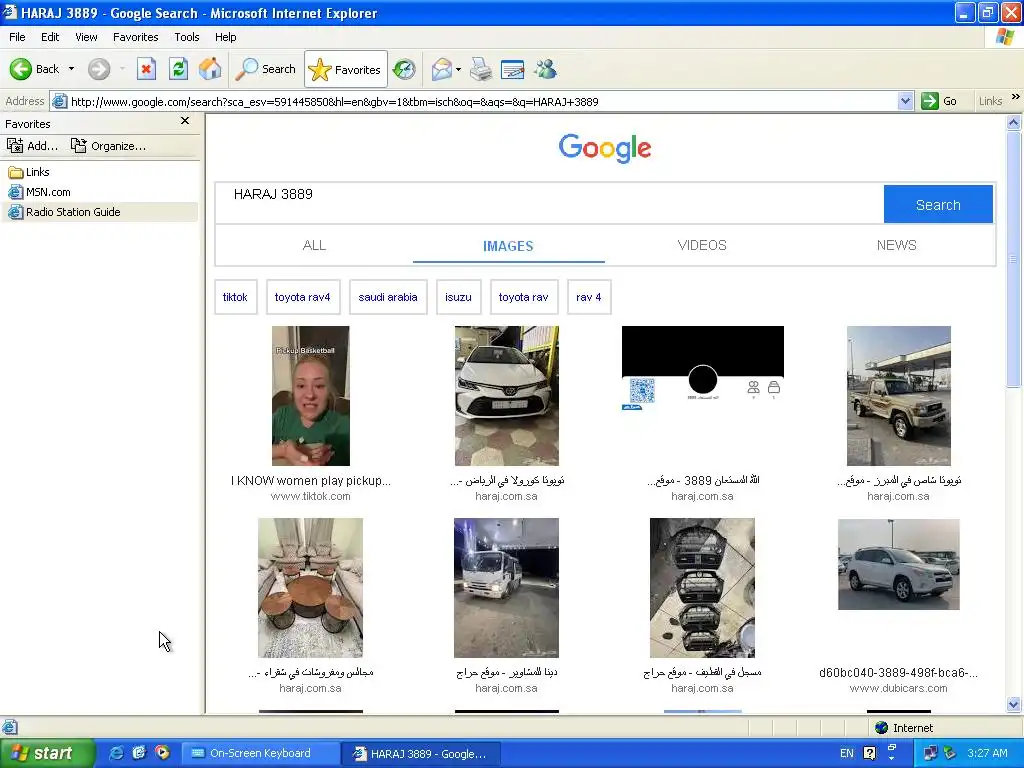Click the green Go button
Image resolution: width=1024 pixels, height=768 pixels.
click(940, 102)
